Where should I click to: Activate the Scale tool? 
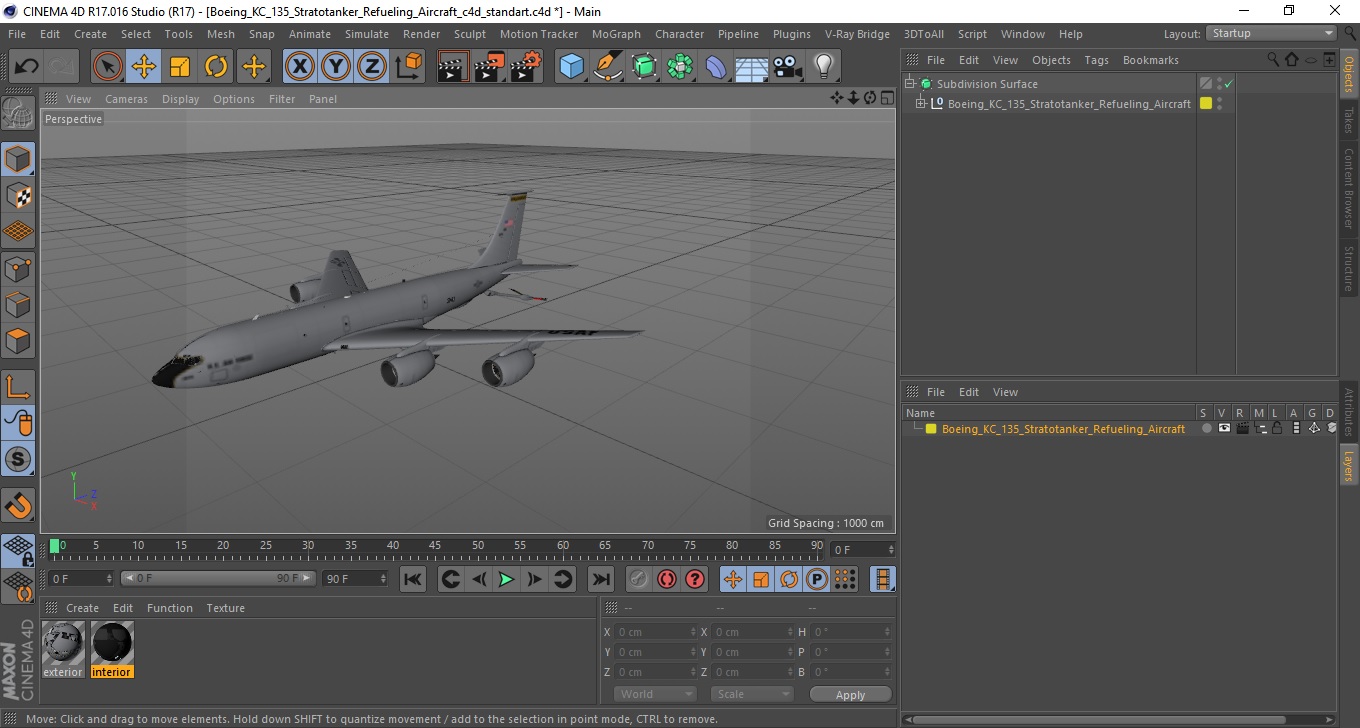[180, 67]
